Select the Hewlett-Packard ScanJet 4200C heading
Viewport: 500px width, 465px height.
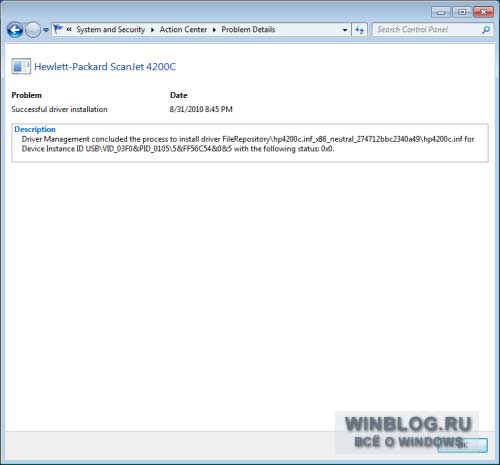coord(105,67)
